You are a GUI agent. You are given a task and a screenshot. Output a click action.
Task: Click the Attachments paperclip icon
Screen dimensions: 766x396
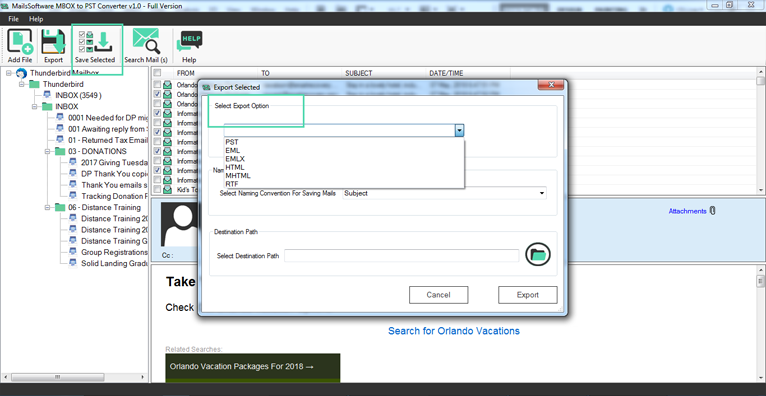point(712,211)
